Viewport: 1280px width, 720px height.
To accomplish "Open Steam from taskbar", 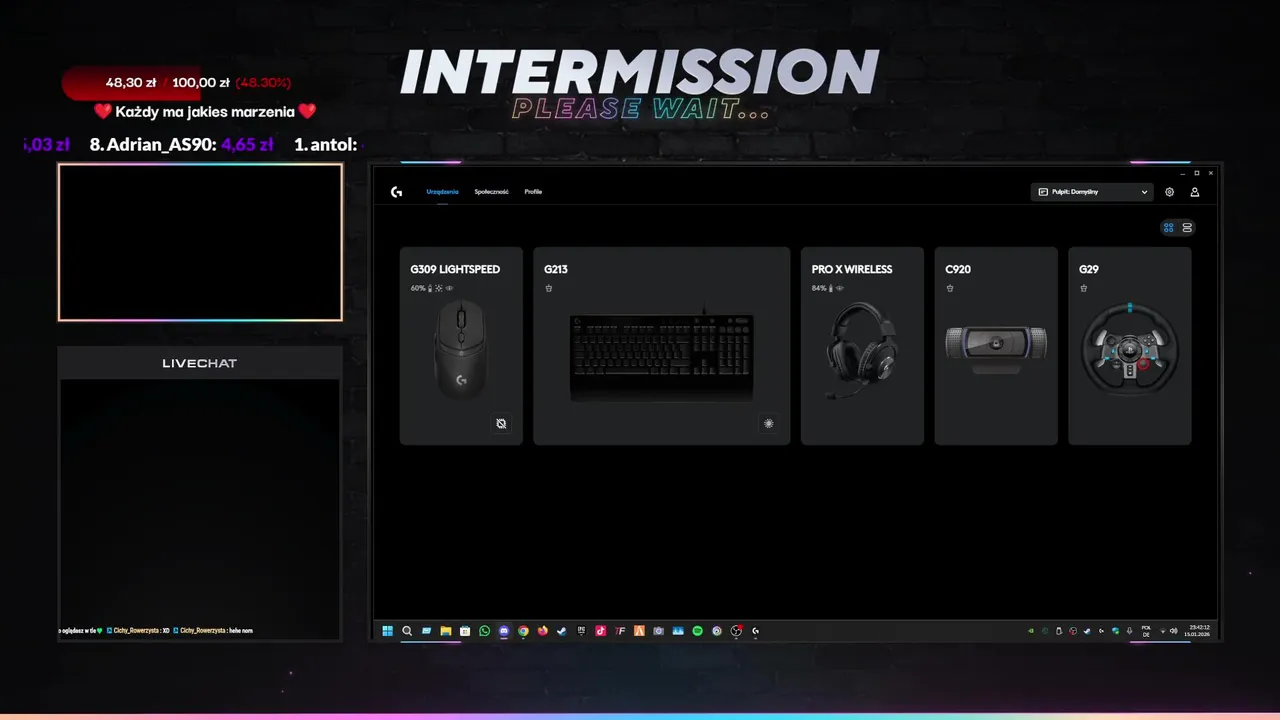I will [x=561, y=631].
